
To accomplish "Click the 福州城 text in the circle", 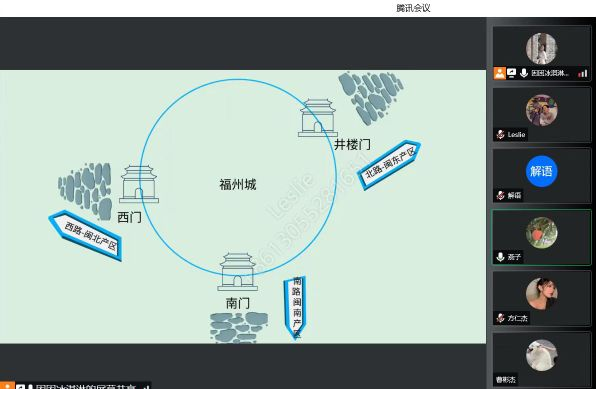I will pyautogui.click(x=238, y=184).
